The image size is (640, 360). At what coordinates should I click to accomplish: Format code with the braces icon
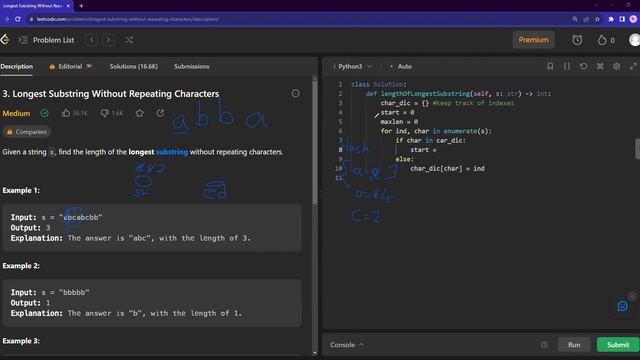[567, 66]
